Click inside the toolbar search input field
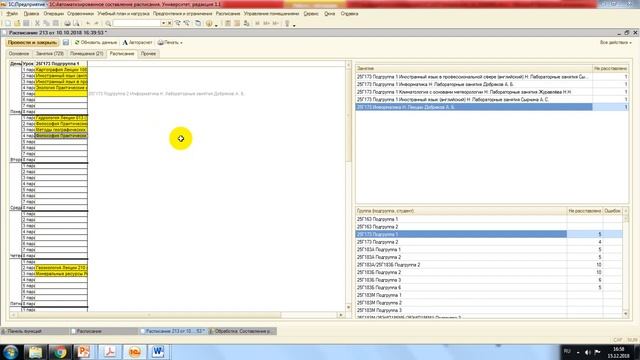640x360 pixels. pyautogui.click(x=137, y=23)
